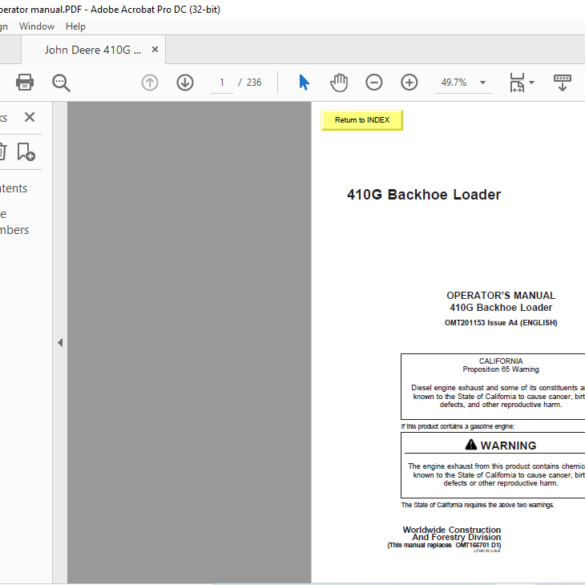This screenshot has height=585, width=585.
Task: Click OMT201153 Issue A4 (ENGLISH) text
Action: coord(501,323)
